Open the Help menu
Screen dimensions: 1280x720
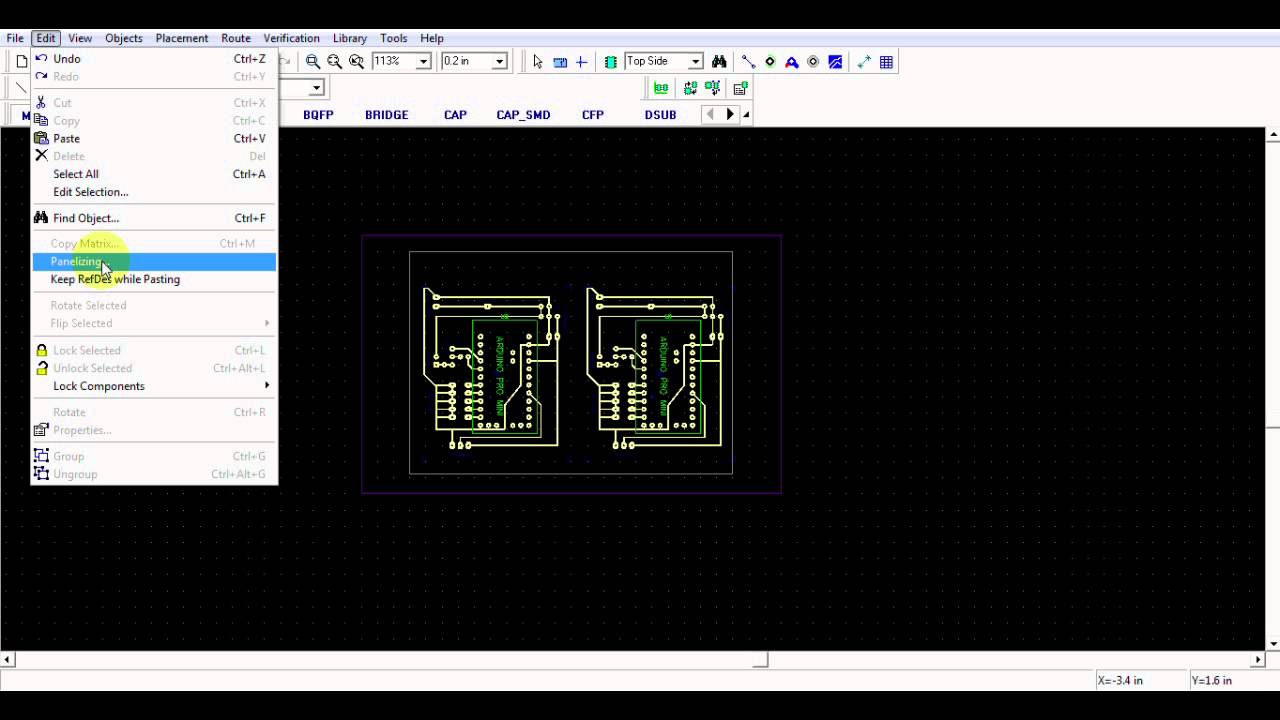pos(432,38)
